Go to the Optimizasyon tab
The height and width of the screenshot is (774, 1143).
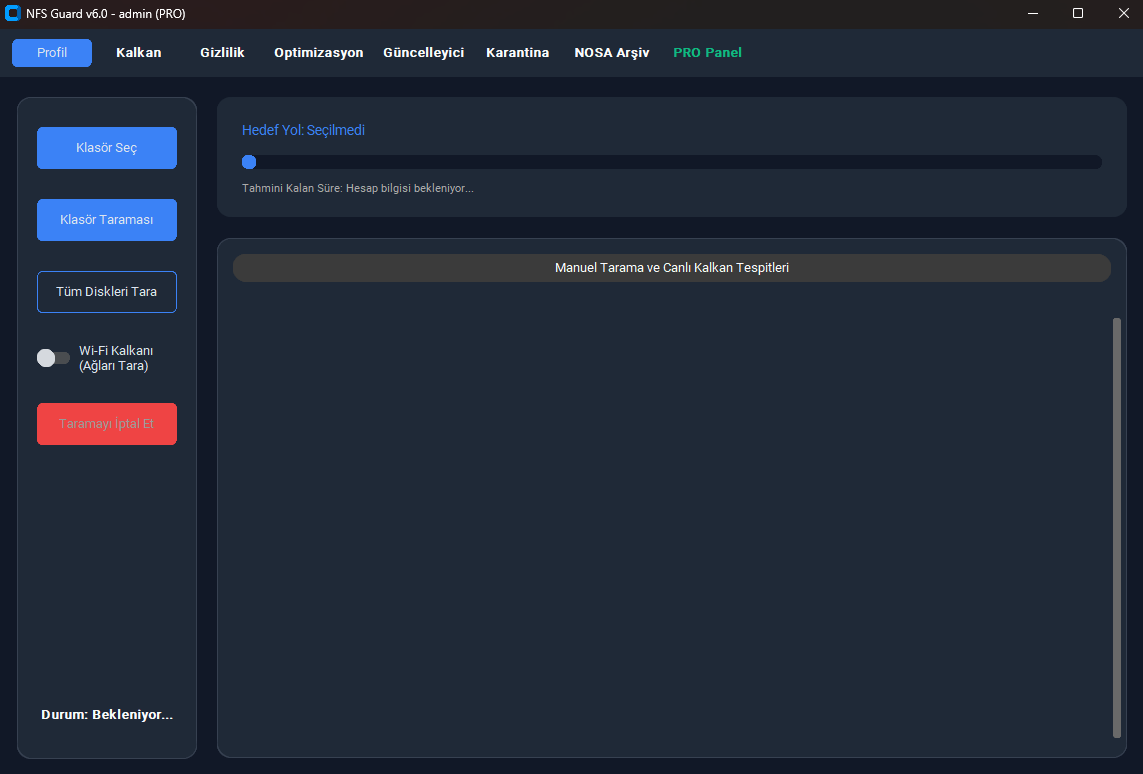pyautogui.click(x=319, y=52)
